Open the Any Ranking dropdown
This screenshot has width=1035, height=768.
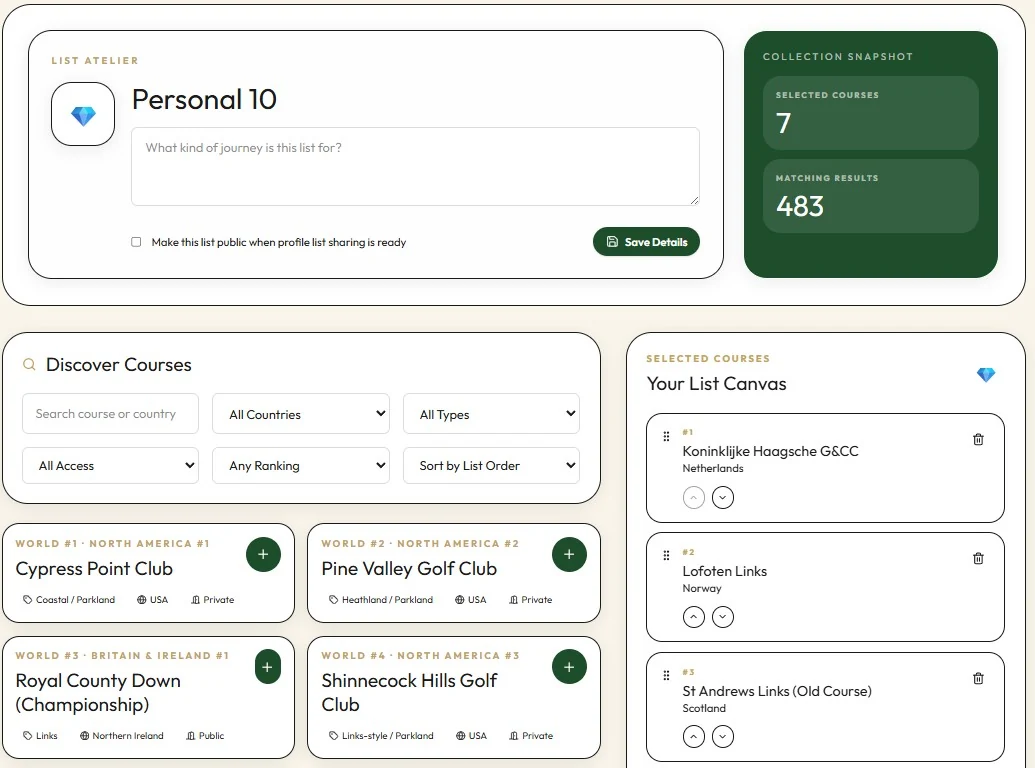[x=300, y=465]
